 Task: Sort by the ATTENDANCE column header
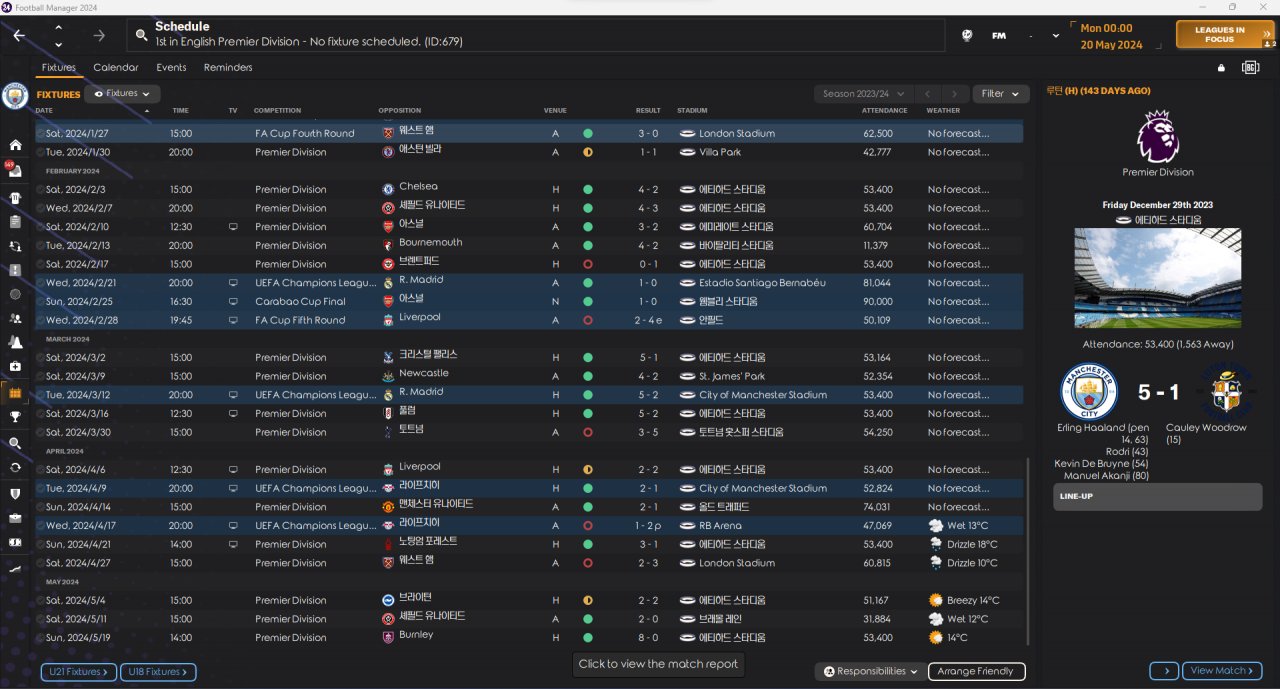click(x=884, y=110)
